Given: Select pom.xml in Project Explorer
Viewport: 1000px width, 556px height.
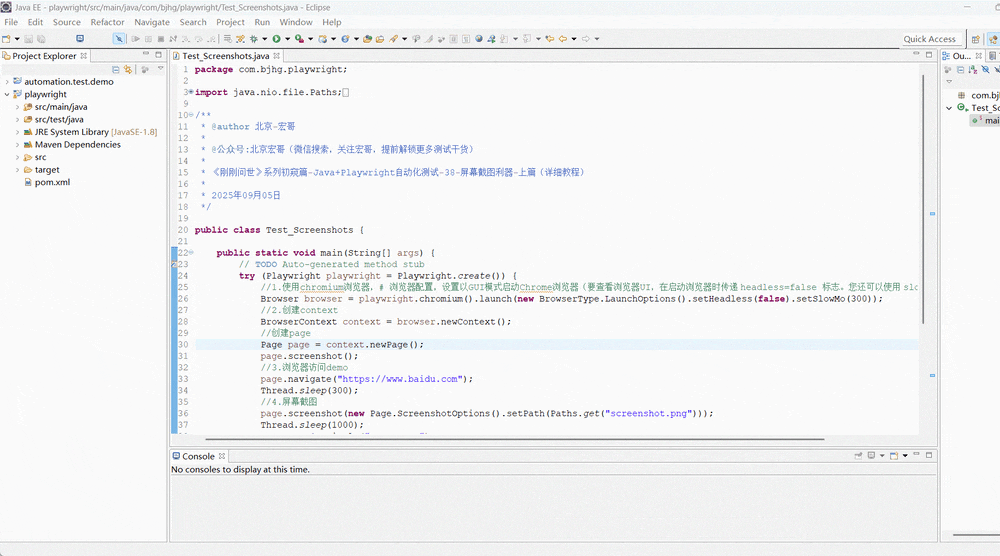Looking at the screenshot, I should 52,182.
